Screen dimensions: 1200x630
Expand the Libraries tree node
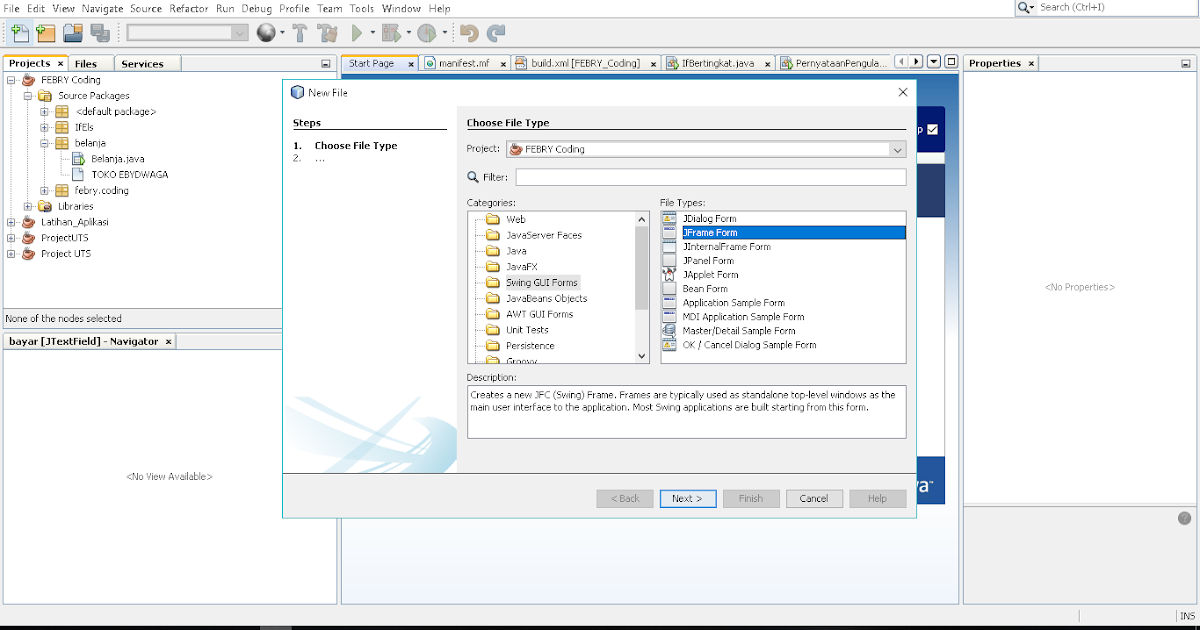(x=27, y=206)
